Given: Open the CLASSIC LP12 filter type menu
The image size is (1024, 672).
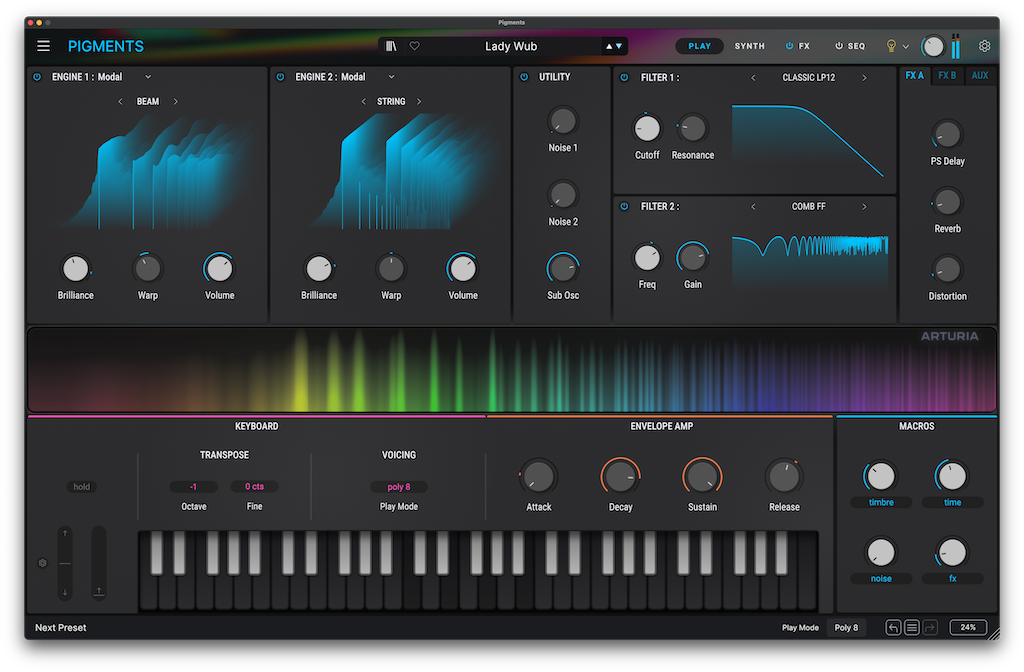Looking at the screenshot, I should tap(808, 78).
